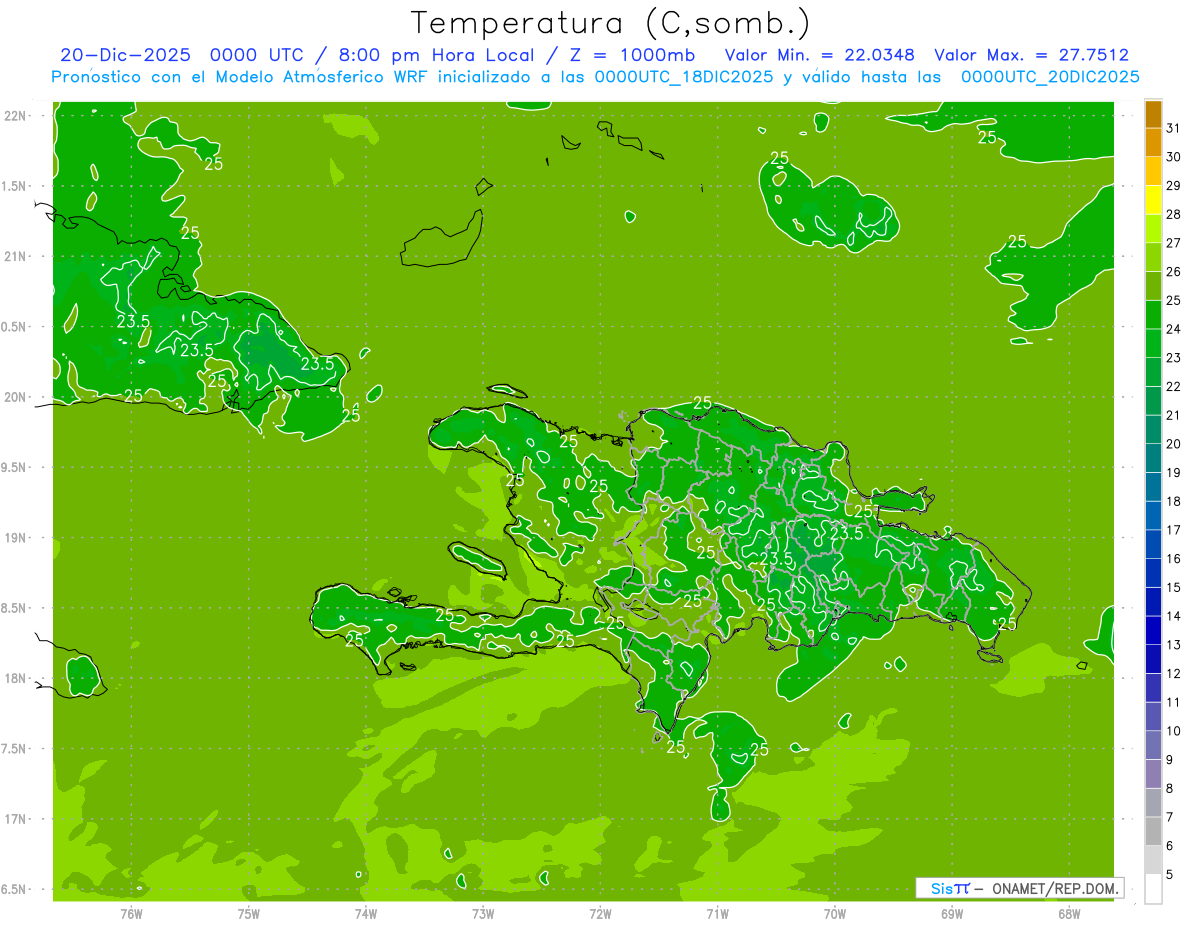Click legend value 23
The width and height of the screenshot is (1200, 927).
1173,358
